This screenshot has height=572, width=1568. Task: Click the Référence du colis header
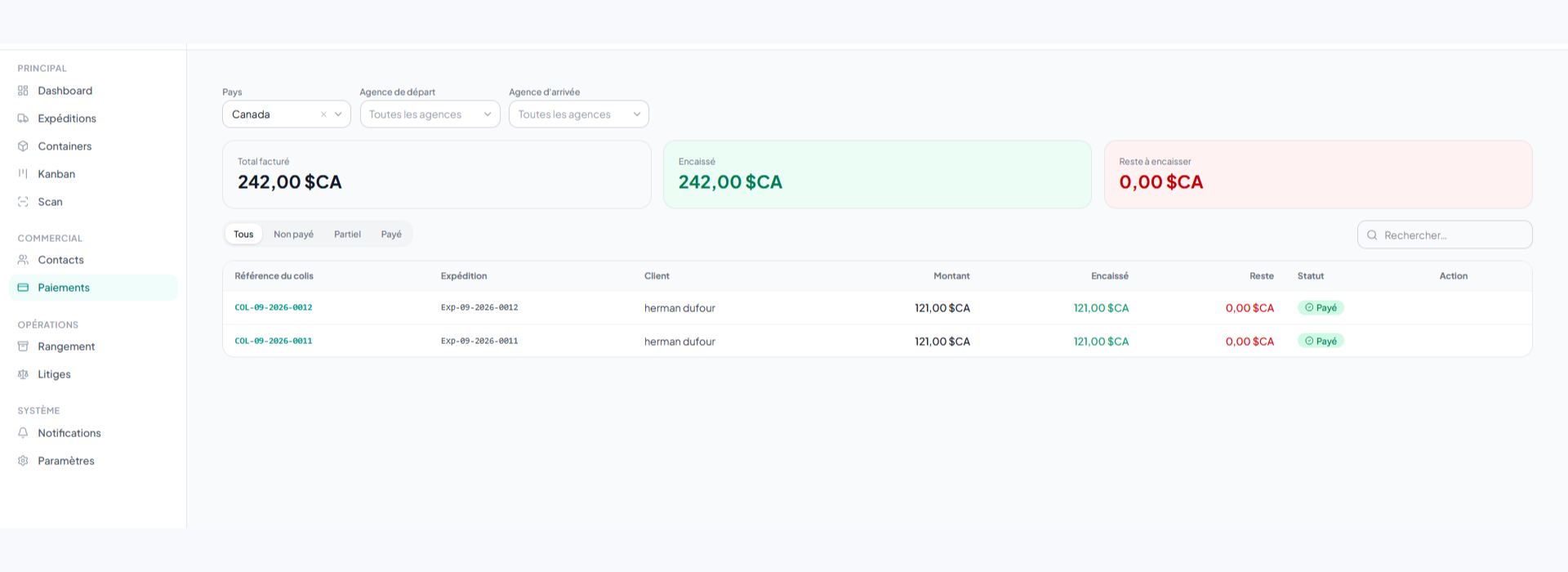click(x=274, y=276)
